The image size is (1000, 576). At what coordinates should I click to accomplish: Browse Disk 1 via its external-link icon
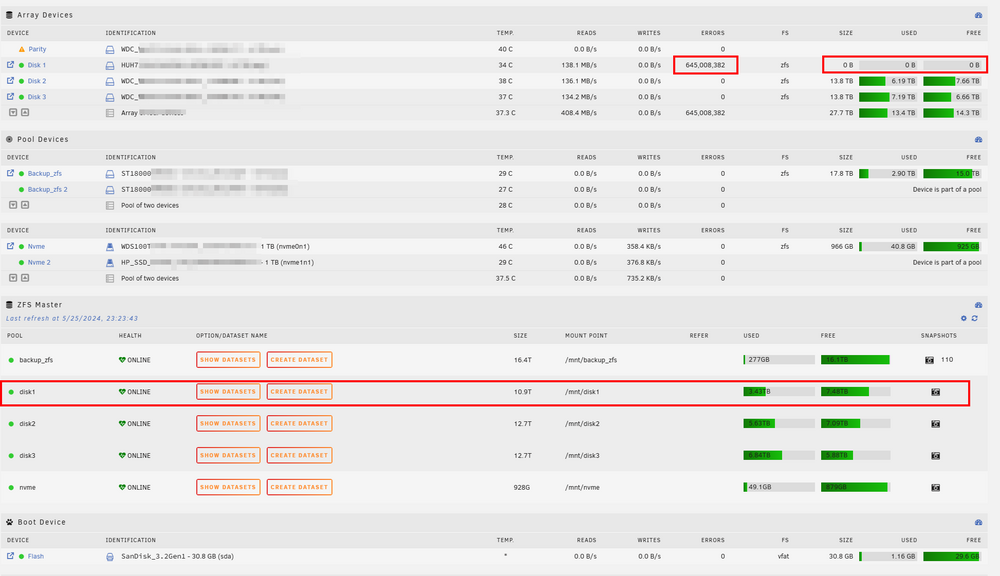pos(10,64)
